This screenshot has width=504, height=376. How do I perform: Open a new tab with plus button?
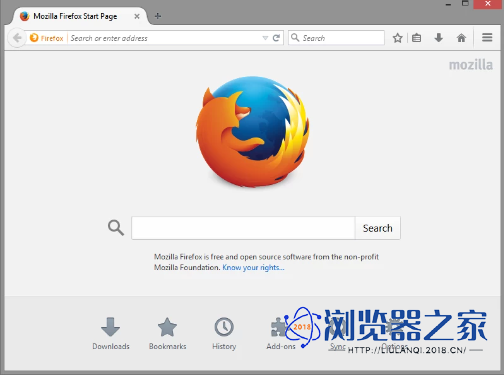point(158,16)
